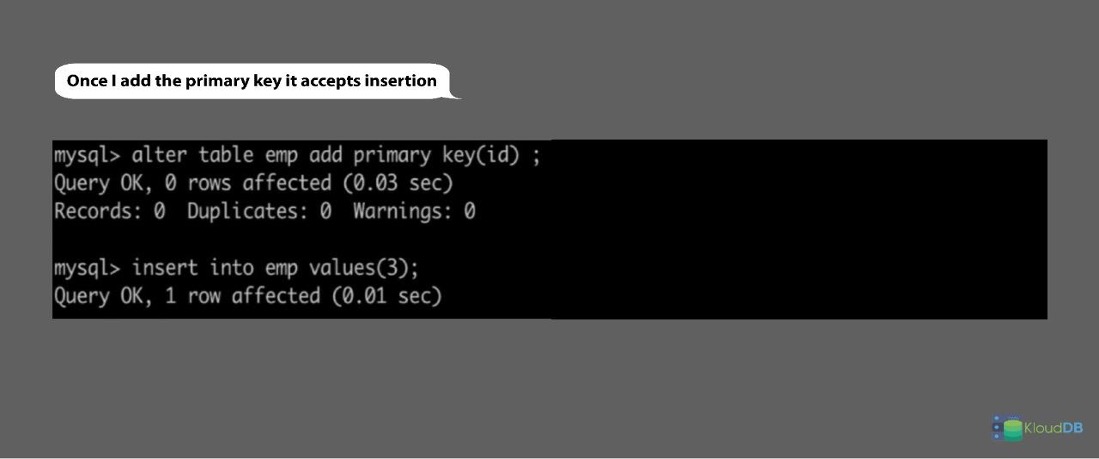This screenshot has height=459, width=1099.
Task: Click the pointed tail of the speech bubble
Action: click(x=456, y=94)
